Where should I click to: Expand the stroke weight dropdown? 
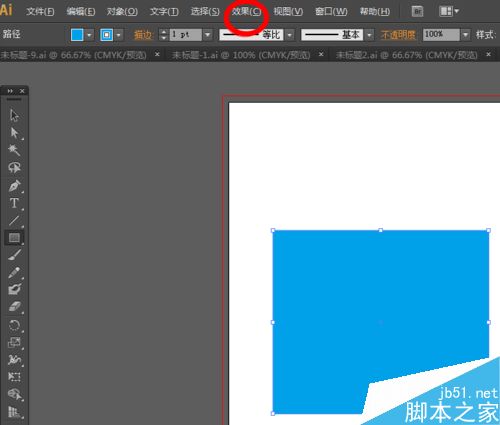tap(208, 35)
